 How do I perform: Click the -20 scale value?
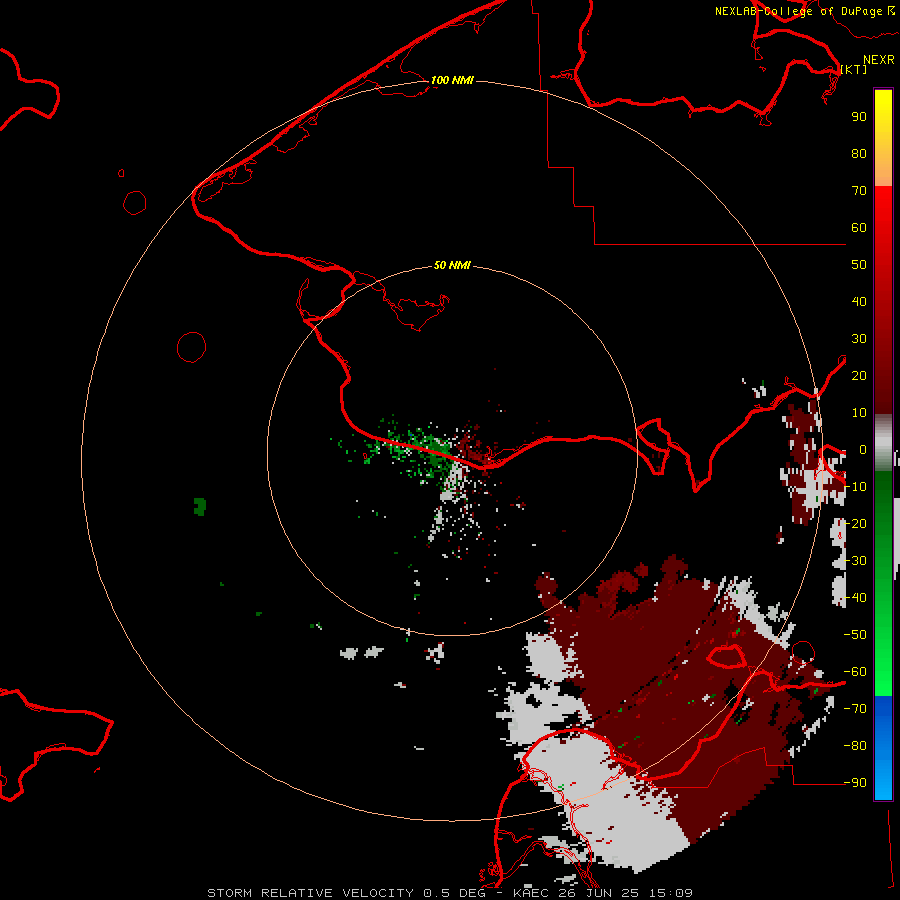point(855,523)
